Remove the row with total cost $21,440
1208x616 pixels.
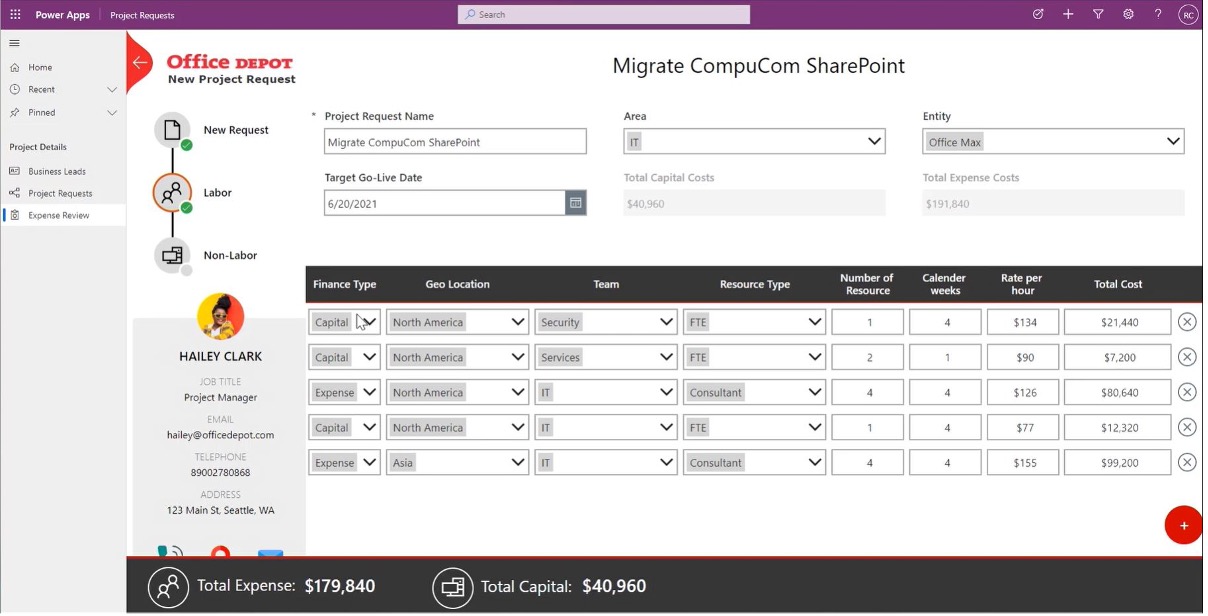(1187, 322)
